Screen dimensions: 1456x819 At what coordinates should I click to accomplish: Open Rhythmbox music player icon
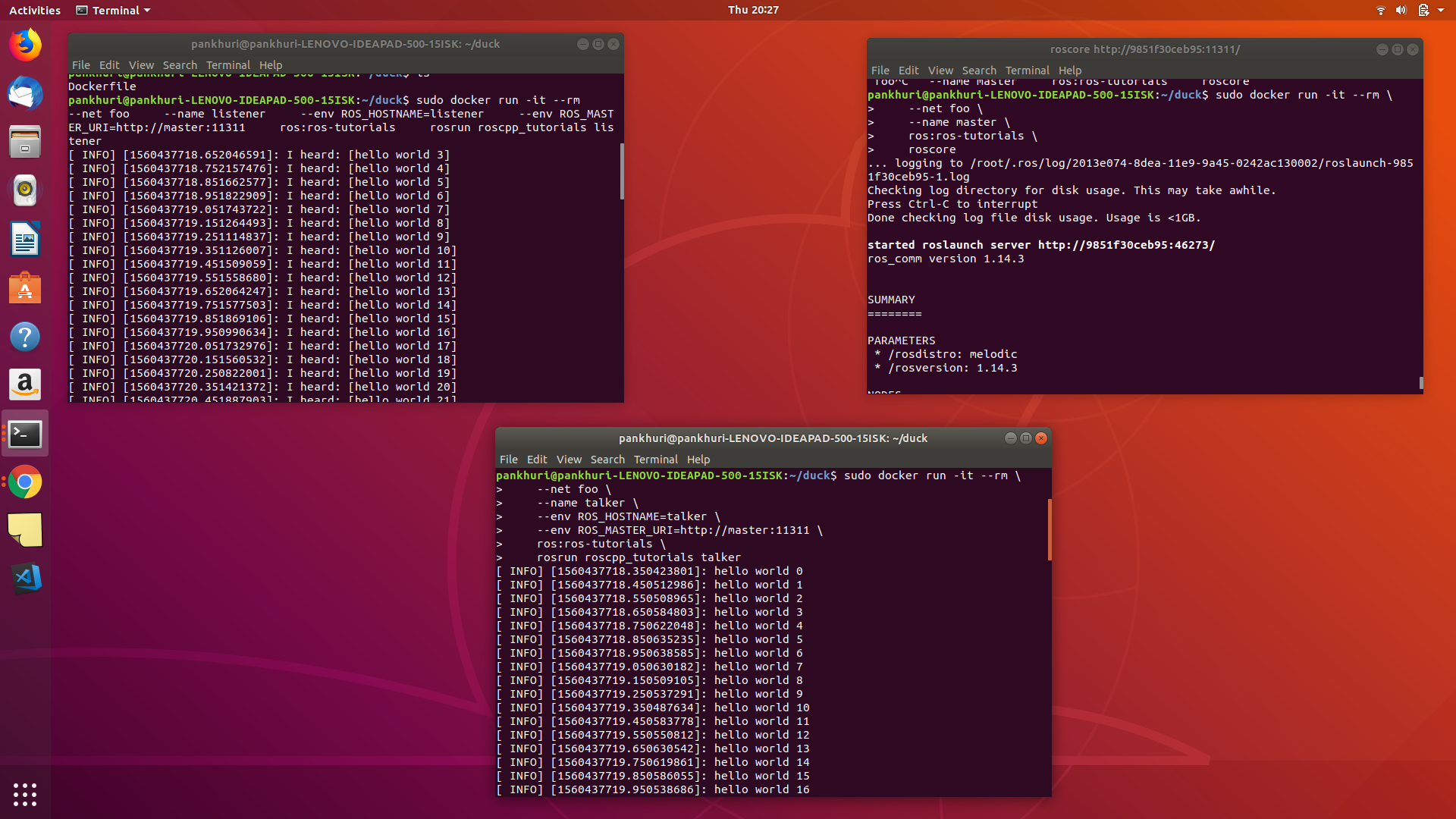point(25,190)
